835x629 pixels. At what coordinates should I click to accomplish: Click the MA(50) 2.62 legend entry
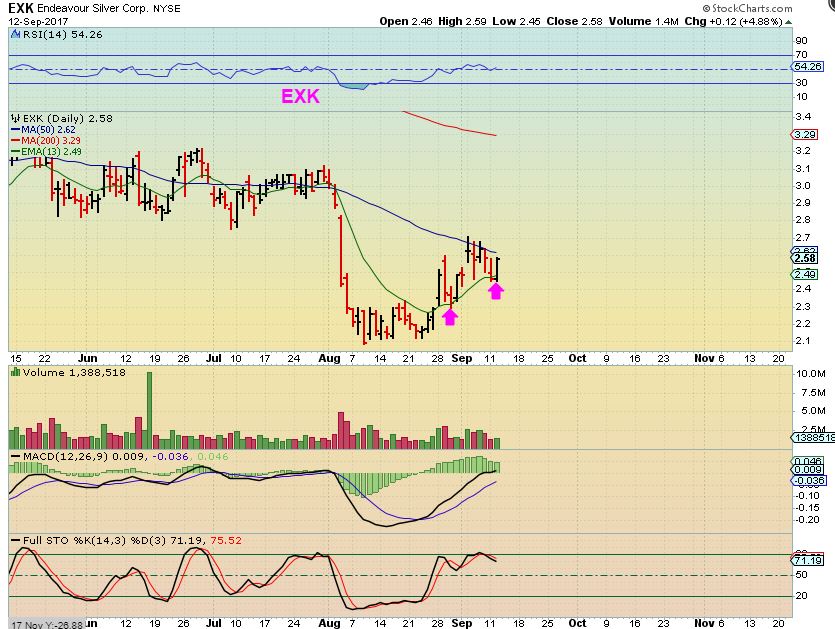[x=48, y=130]
